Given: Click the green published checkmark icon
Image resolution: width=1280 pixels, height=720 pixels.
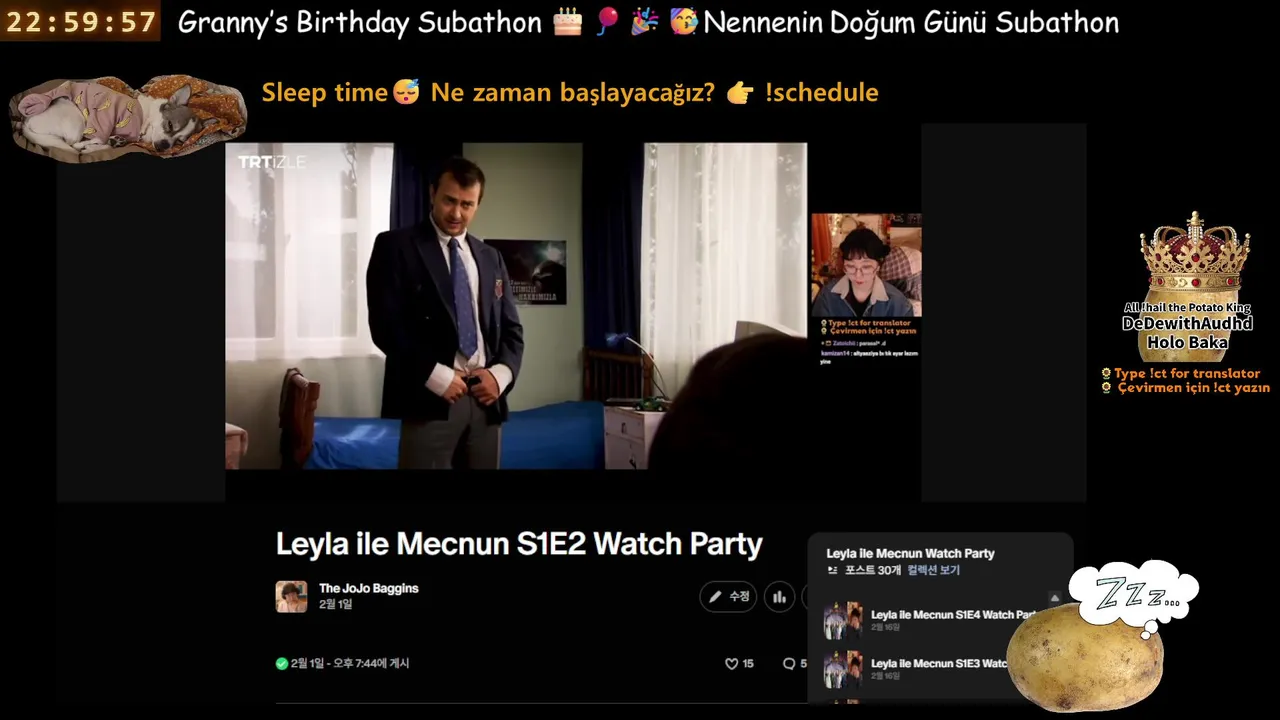Looking at the screenshot, I should coord(282,663).
